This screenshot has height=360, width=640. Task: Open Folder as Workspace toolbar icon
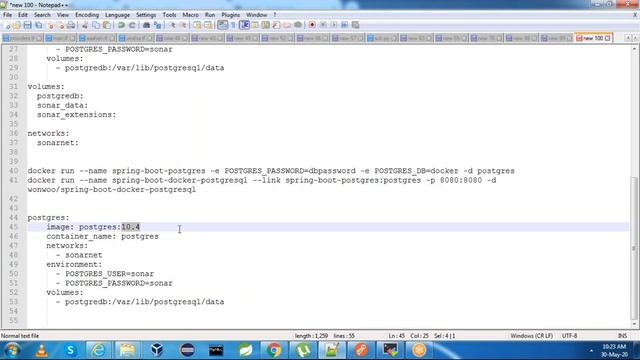[x=287, y=25]
